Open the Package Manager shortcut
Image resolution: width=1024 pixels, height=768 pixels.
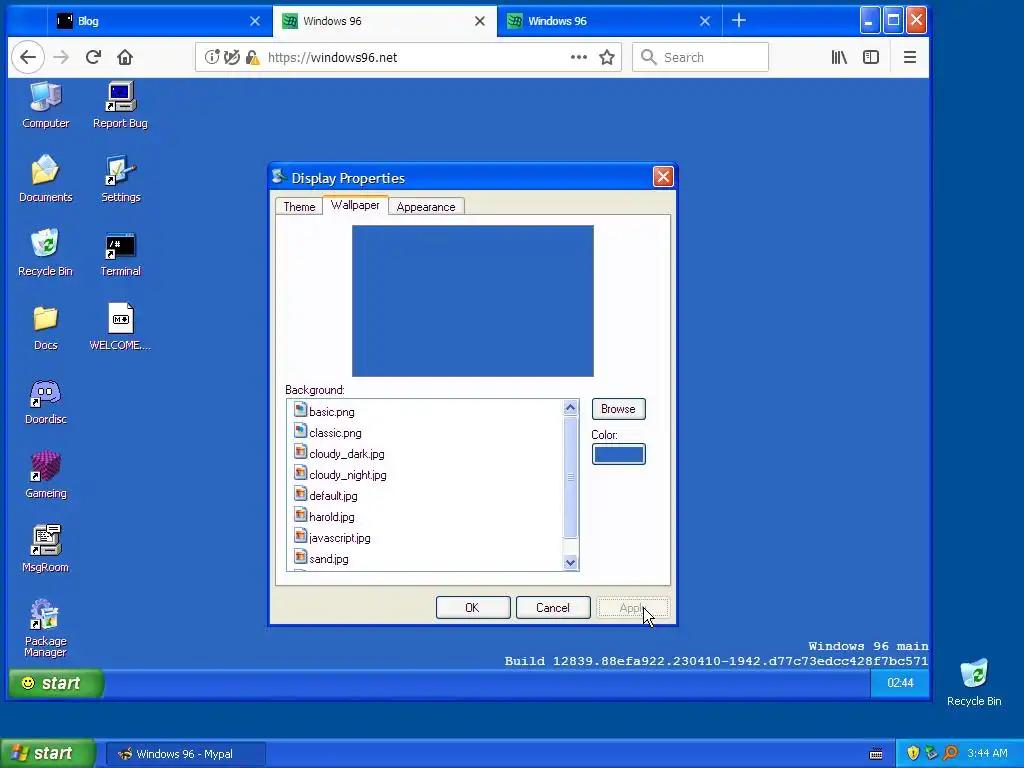point(45,627)
